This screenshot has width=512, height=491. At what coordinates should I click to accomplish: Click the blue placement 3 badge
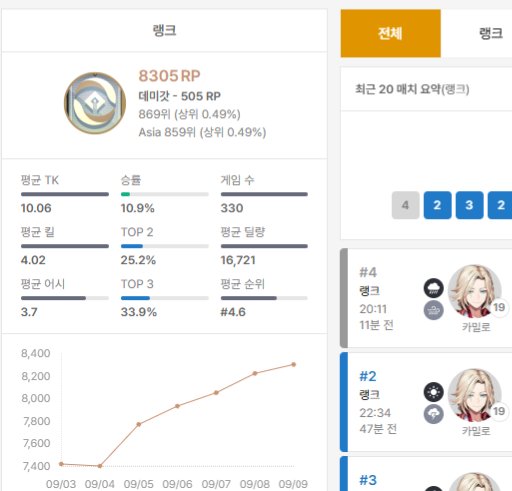point(469,205)
